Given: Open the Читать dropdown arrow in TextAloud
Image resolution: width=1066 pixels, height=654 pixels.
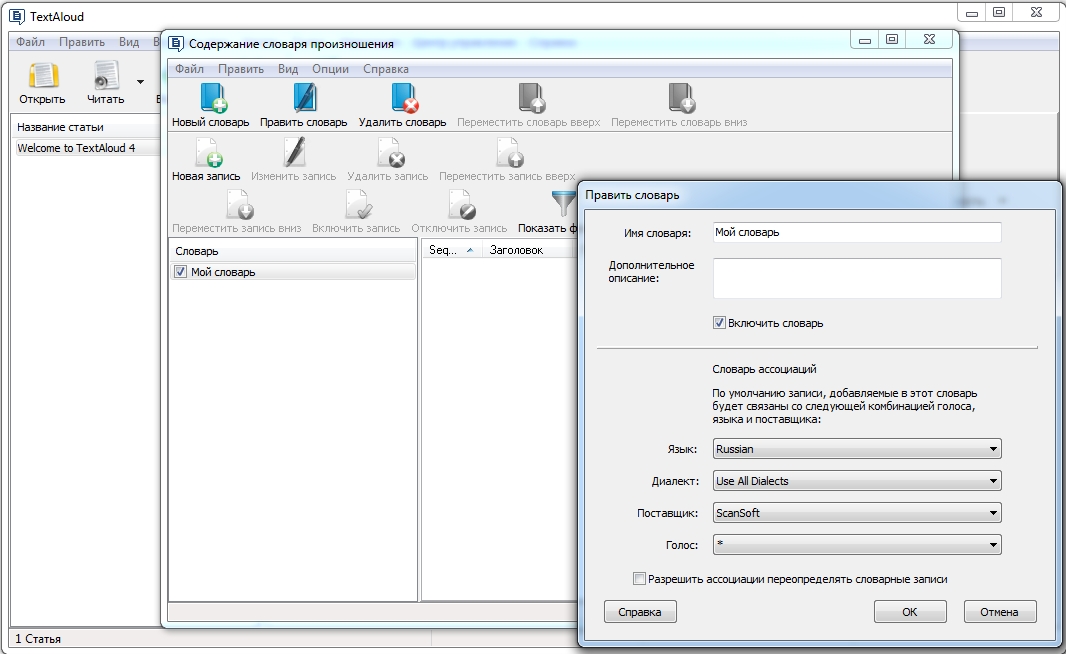Looking at the screenshot, I should click(140, 82).
